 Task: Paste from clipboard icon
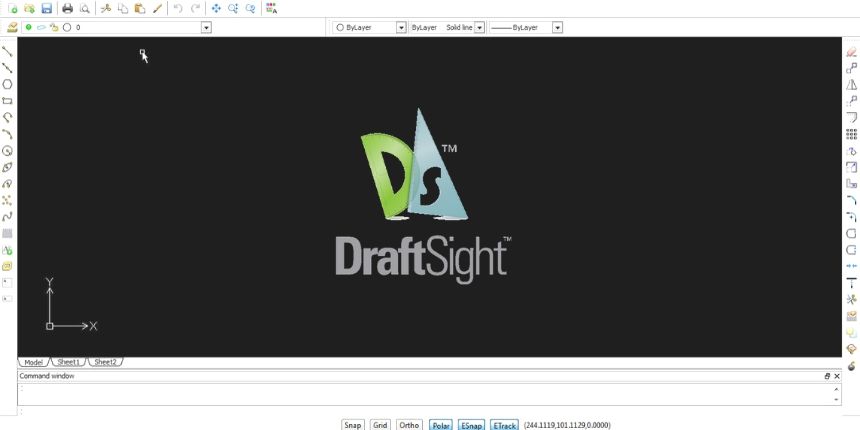140,8
